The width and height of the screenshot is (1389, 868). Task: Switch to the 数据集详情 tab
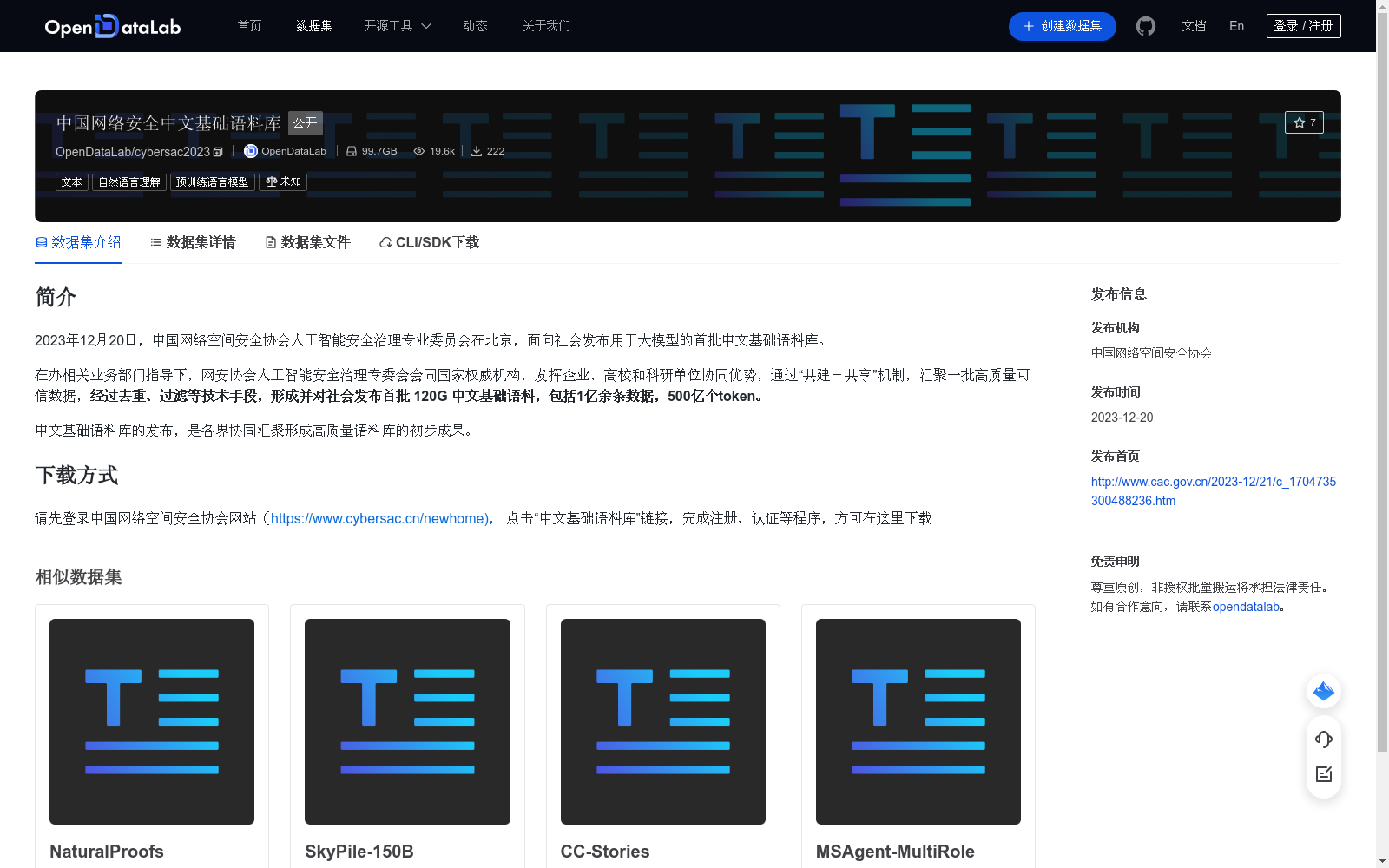click(193, 242)
